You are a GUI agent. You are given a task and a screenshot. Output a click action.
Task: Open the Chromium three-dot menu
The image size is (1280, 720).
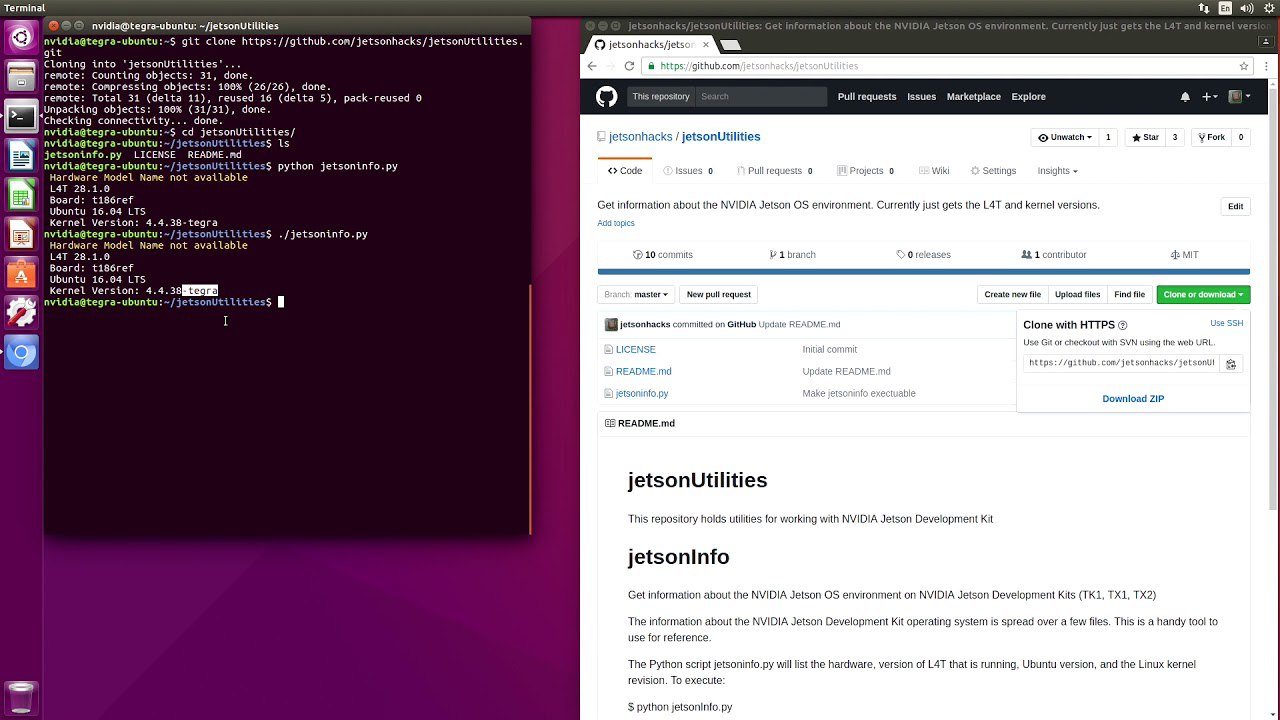(1264, 66)
